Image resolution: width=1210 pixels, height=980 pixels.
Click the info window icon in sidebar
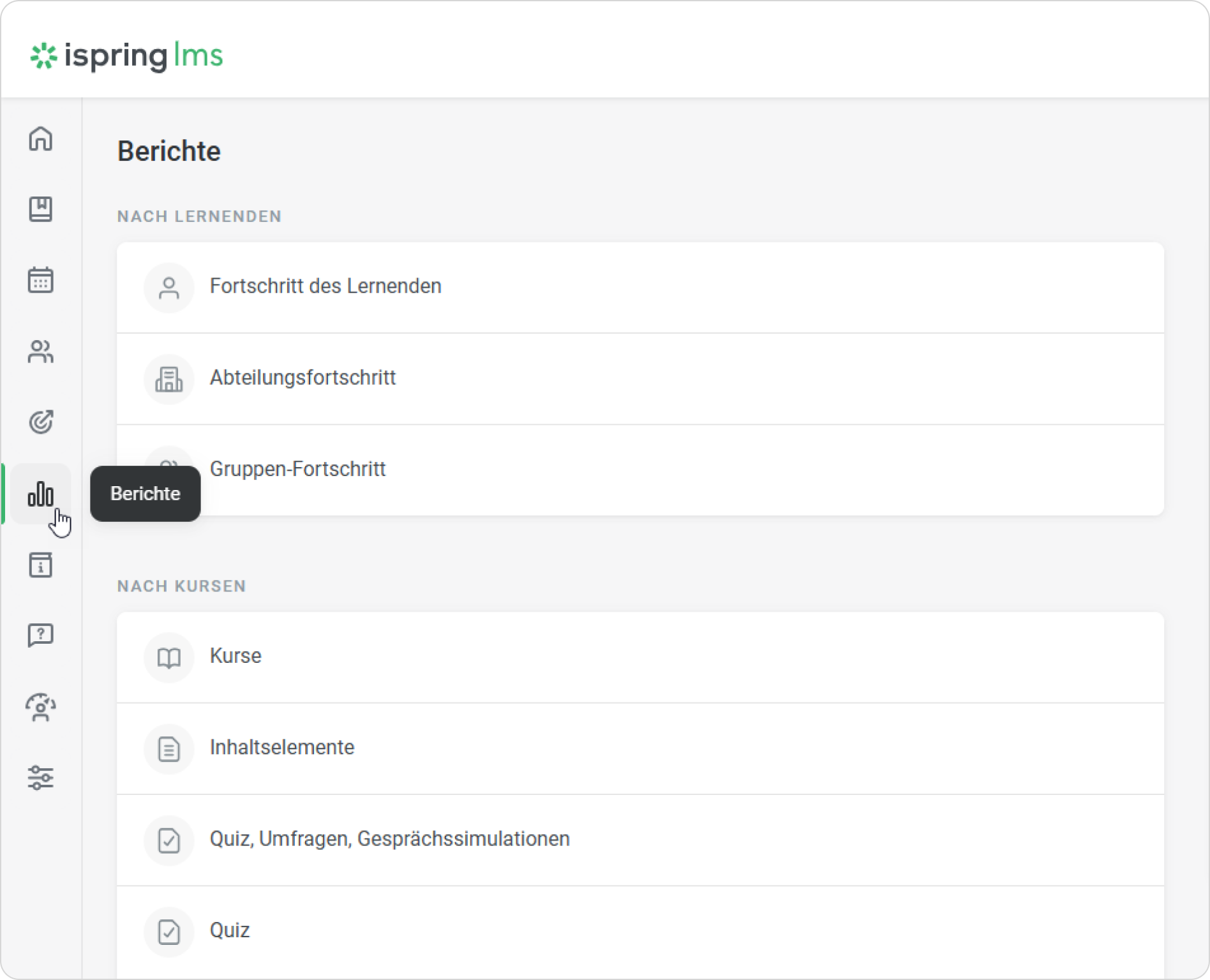tap(41, 565)
